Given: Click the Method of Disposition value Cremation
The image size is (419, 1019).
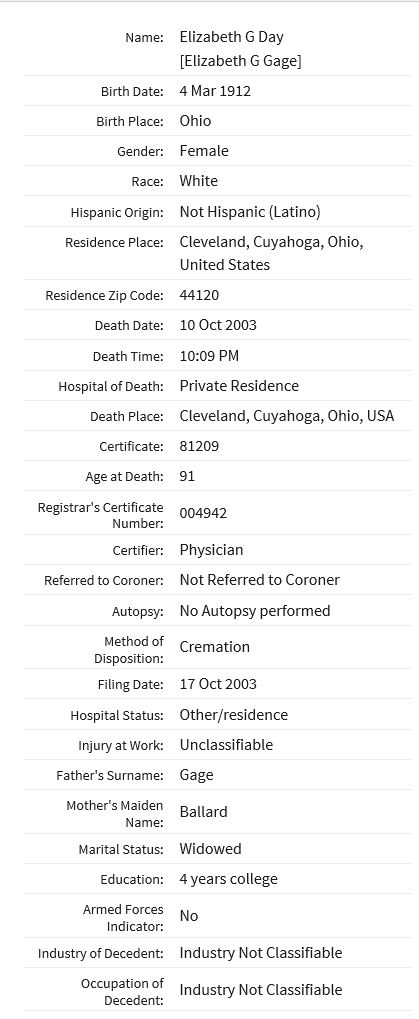Looking at the screenshot, I should (x=214, y=647).
